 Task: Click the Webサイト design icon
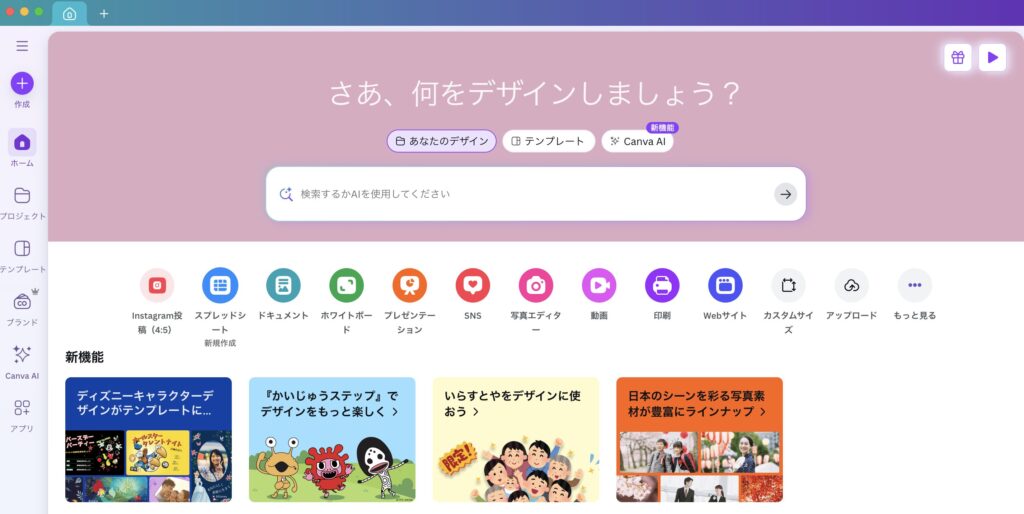click(x=725, y=285)
